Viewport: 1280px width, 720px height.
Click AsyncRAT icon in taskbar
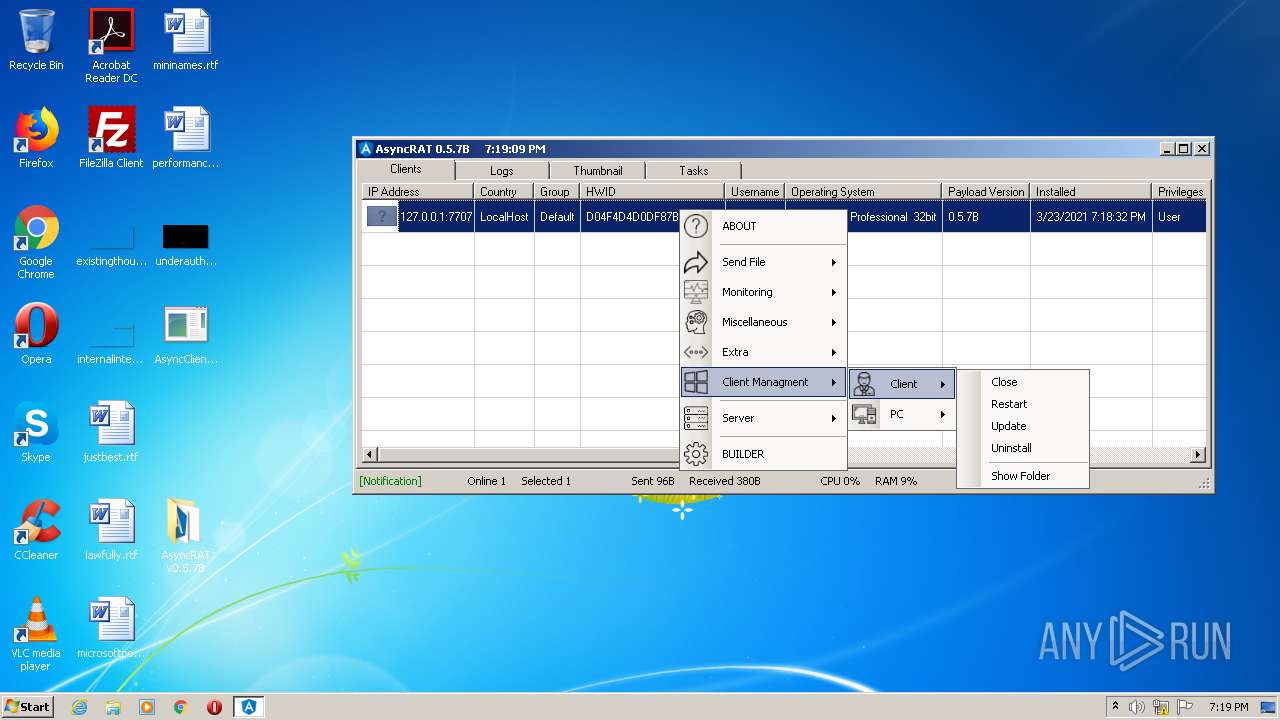[249, 707]
